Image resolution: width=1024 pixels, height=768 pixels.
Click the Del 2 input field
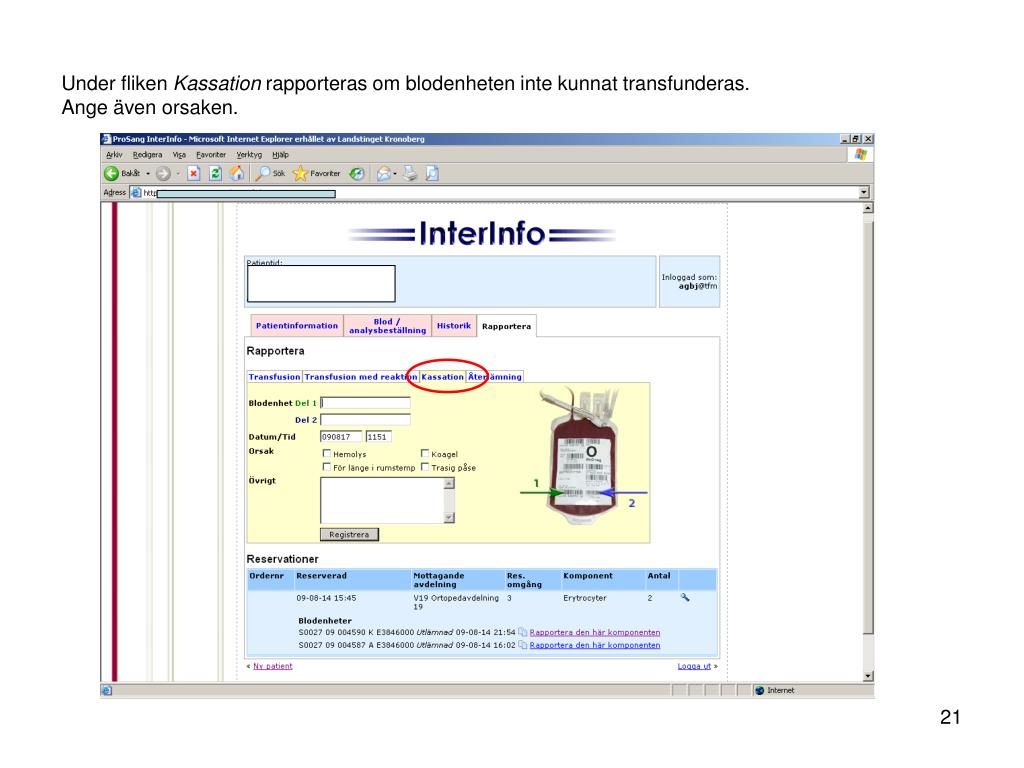click(x=365, y=420)
